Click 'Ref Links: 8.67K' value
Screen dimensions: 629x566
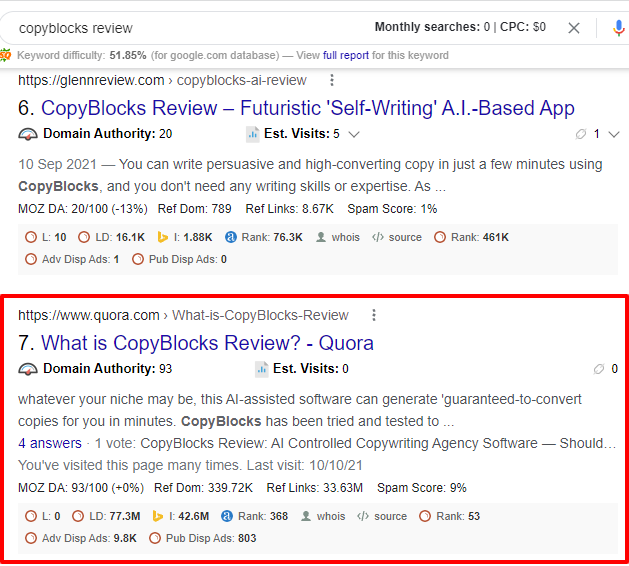point(290,209)
